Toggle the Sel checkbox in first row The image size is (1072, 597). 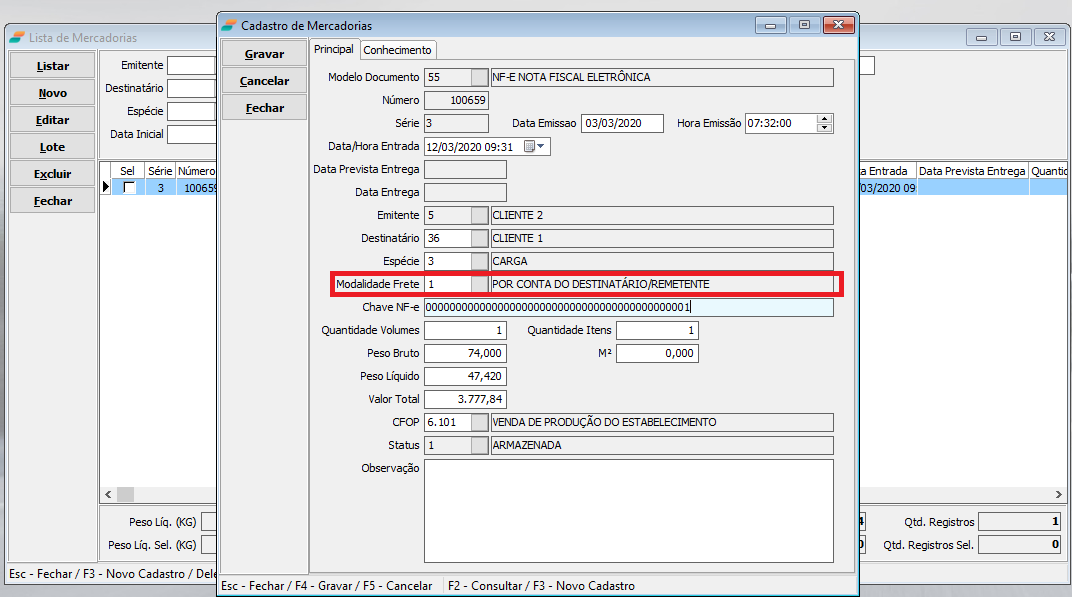coord(129,188)
